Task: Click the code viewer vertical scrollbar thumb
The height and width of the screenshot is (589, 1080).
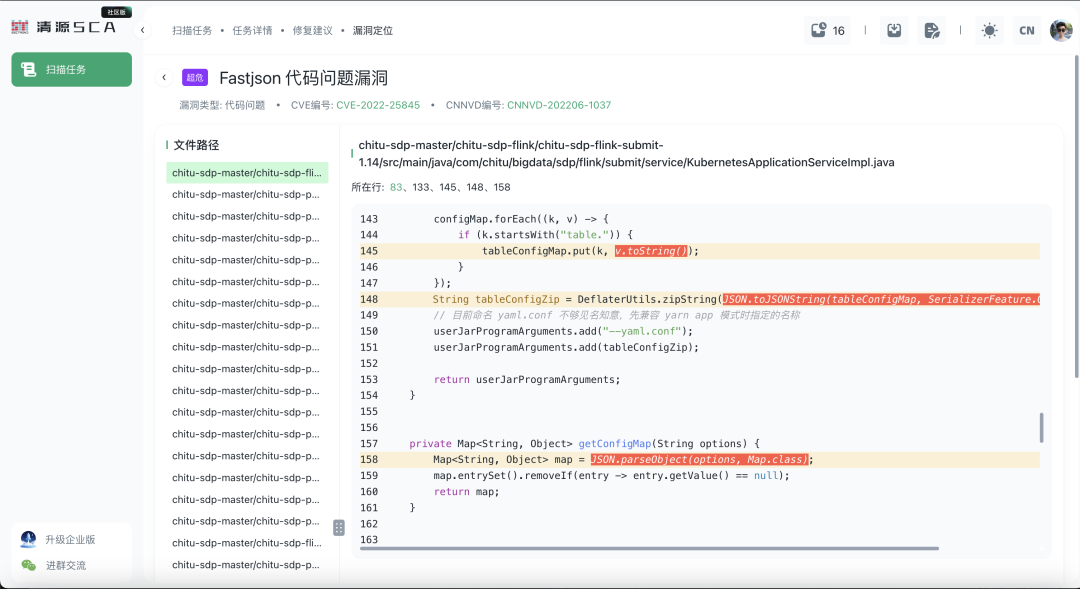Action: 1041,428
